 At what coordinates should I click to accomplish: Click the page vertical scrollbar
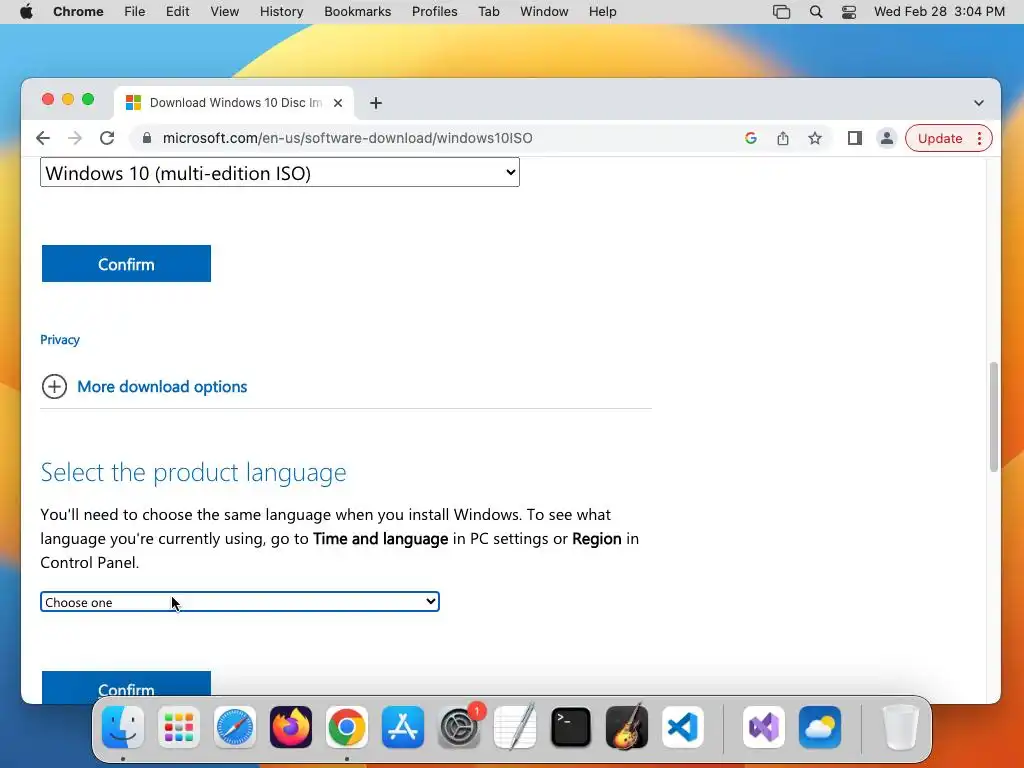(993, 416)
